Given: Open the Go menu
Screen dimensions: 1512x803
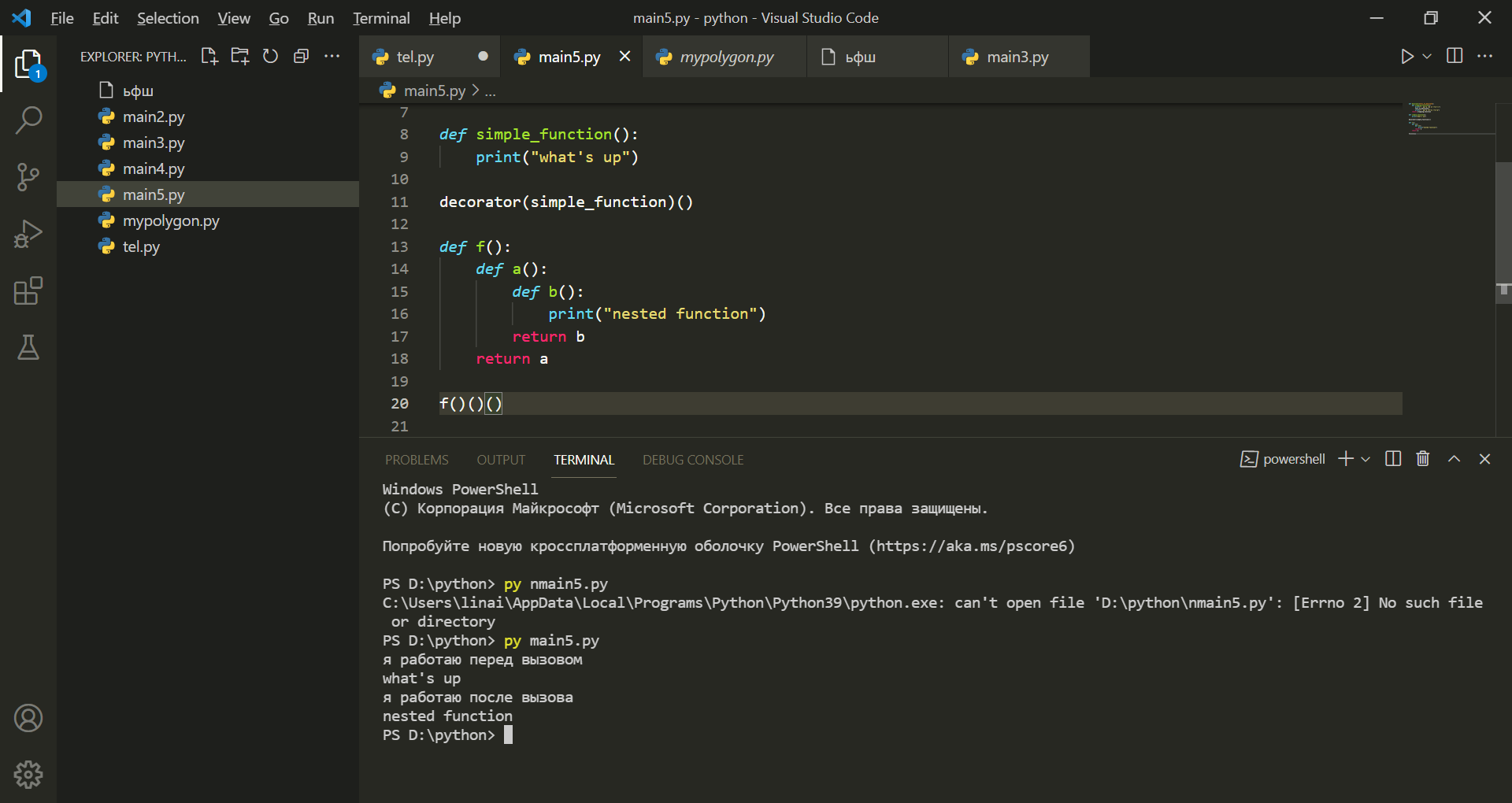Looking at the screenshot, I should pos(279,18).
